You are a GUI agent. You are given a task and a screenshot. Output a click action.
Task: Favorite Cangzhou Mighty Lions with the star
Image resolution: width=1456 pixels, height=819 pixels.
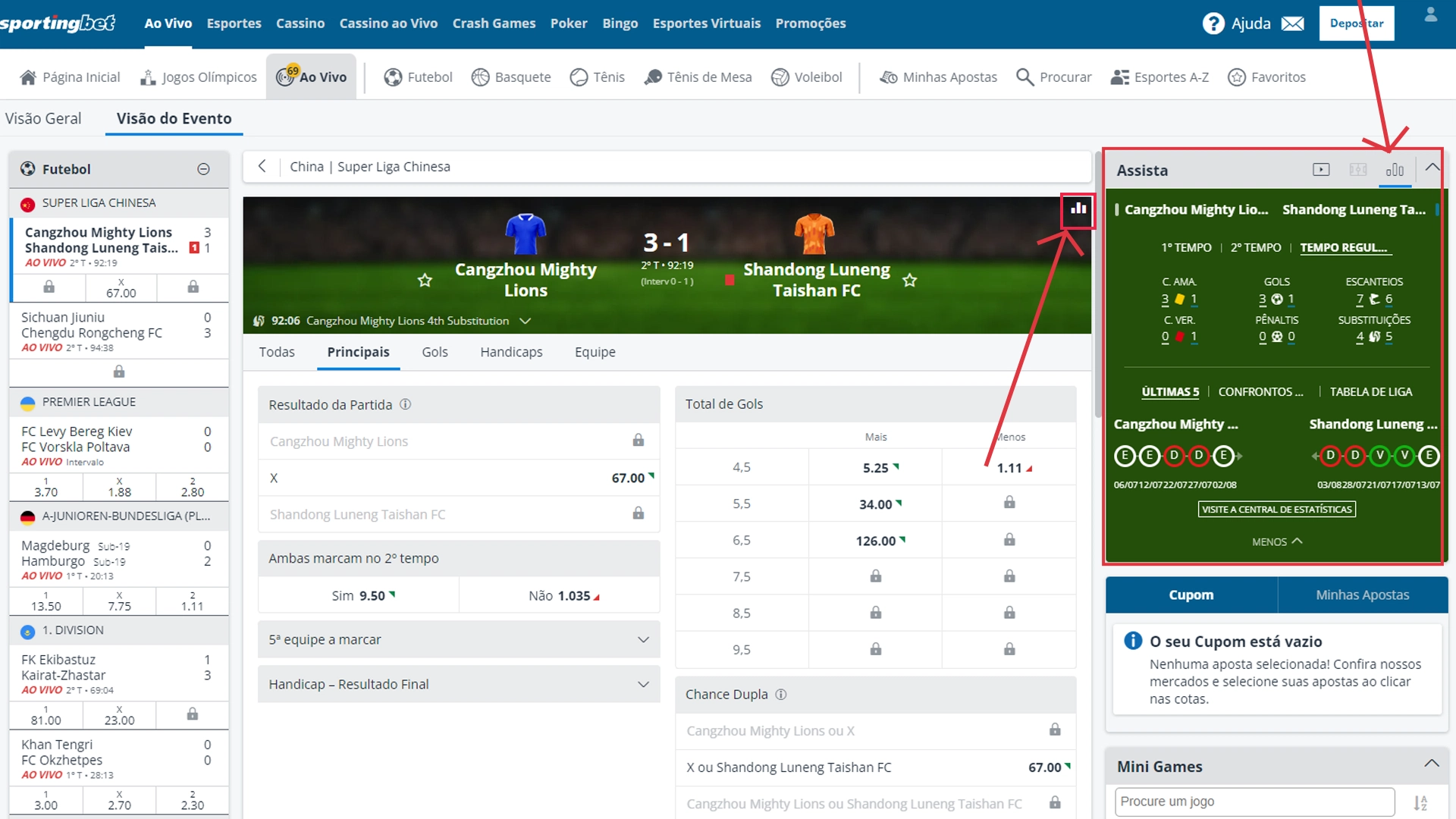click(425, 280)
